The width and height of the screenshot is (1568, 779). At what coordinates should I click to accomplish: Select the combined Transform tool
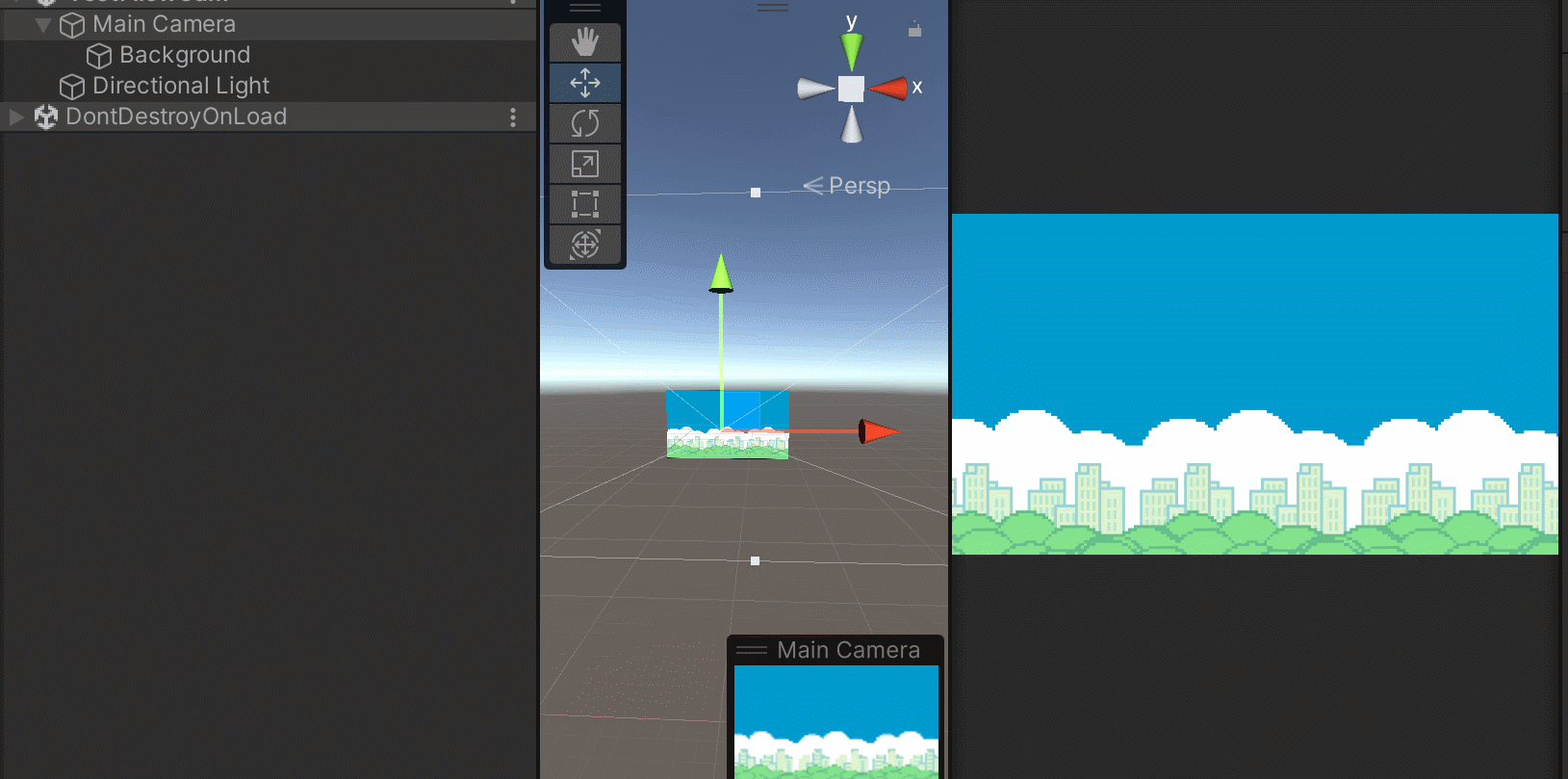(585, 245)
